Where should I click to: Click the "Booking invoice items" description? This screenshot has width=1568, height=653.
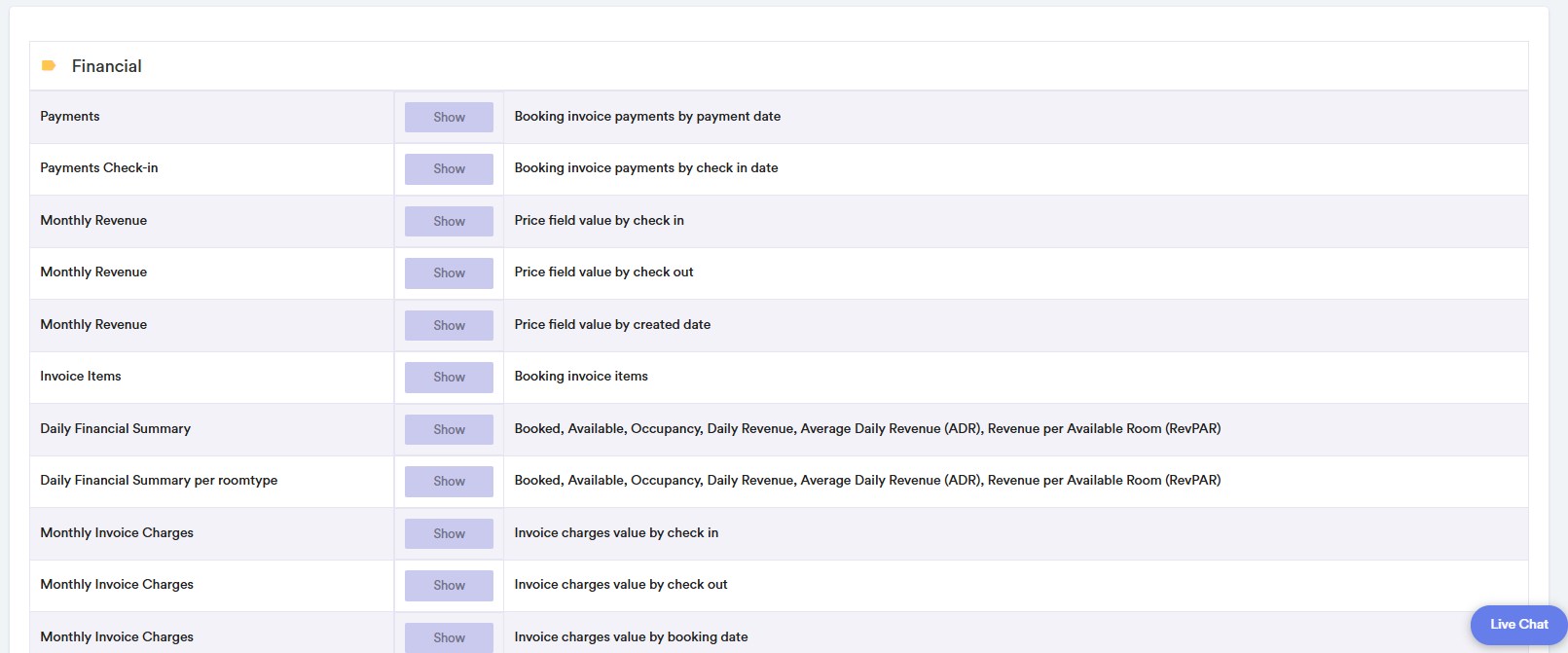581,376
